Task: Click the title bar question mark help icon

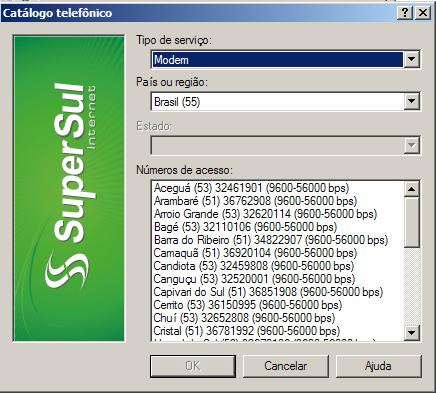Action: 405,13
